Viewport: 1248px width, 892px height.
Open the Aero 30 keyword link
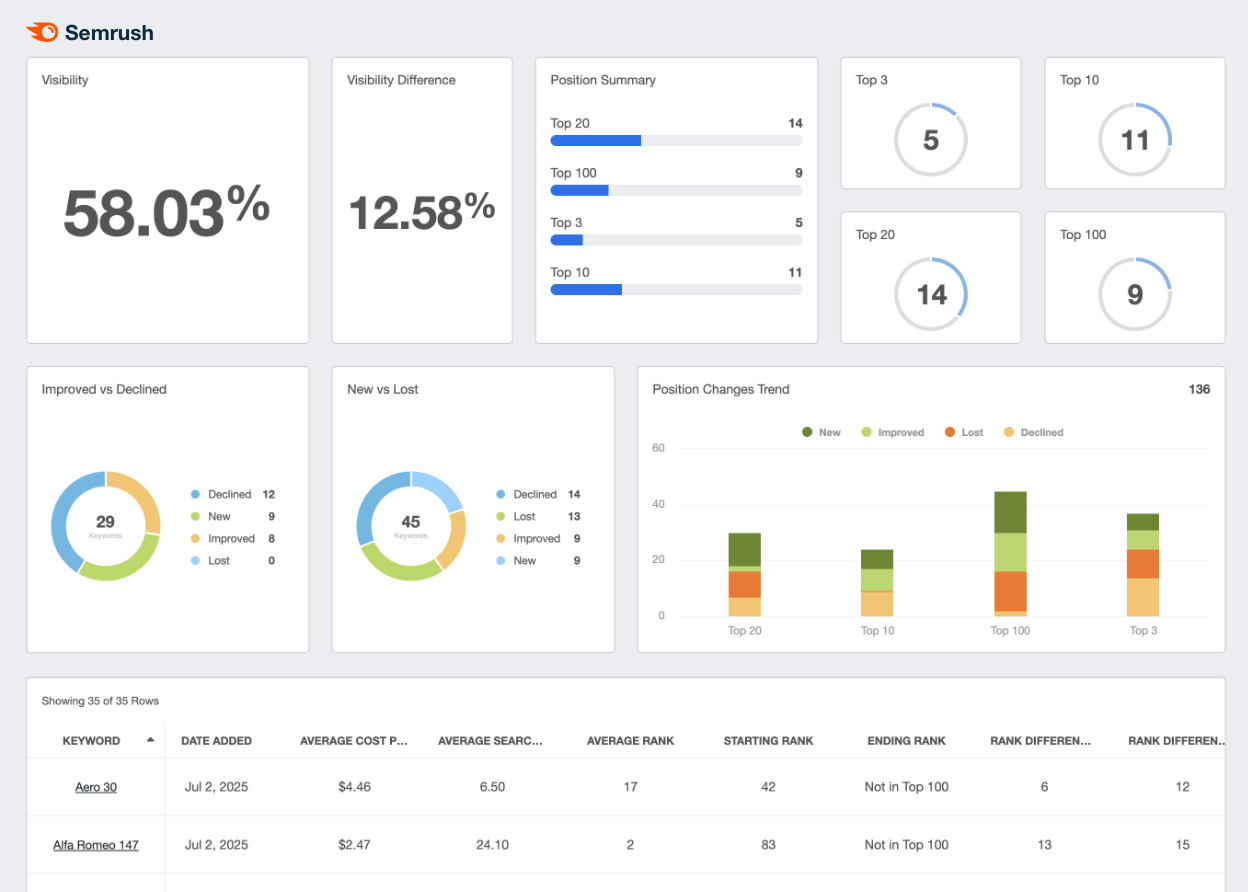click(95, 787)
